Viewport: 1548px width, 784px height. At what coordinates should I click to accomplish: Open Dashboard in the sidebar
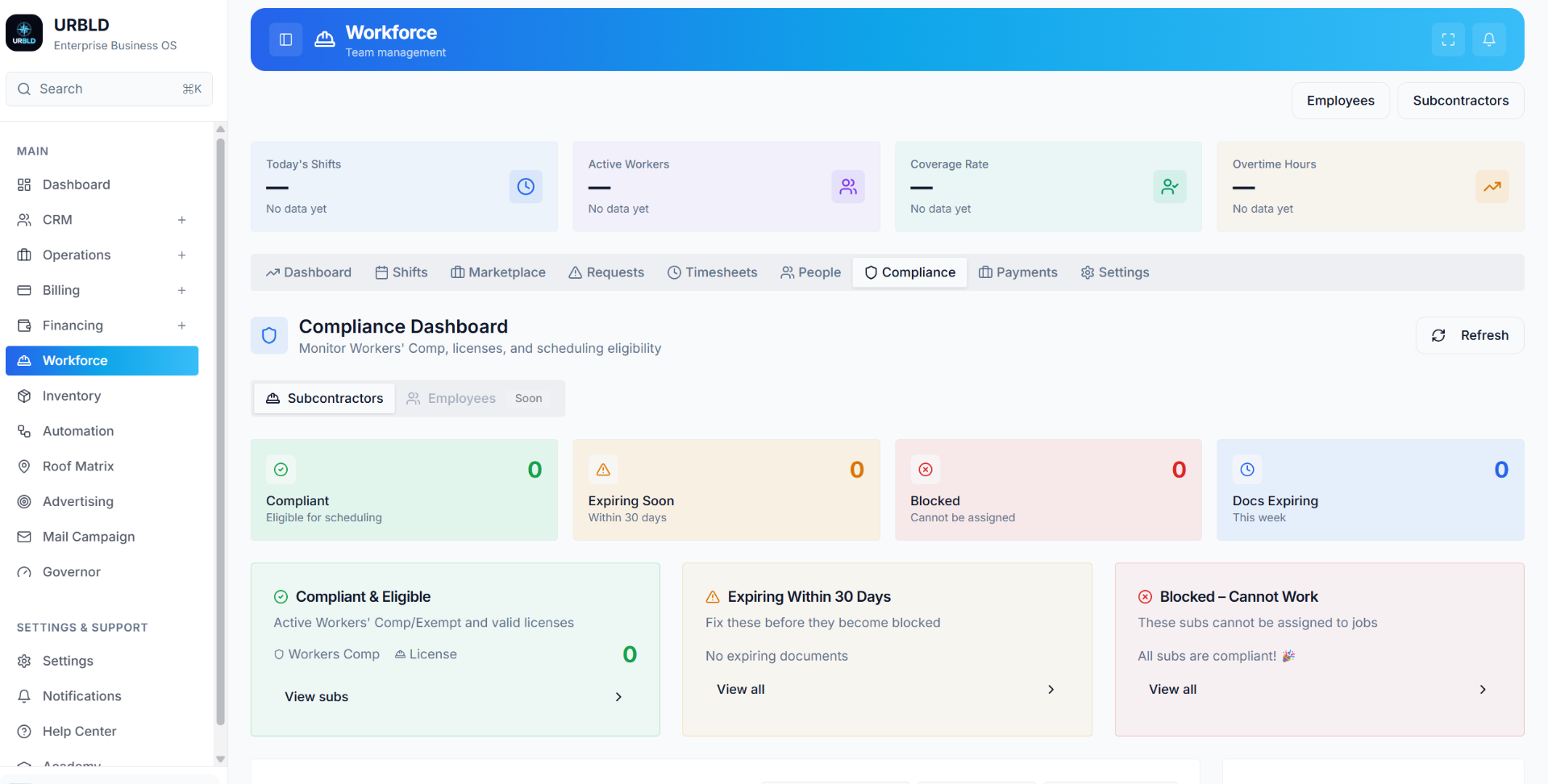click(x=102, y=185)
